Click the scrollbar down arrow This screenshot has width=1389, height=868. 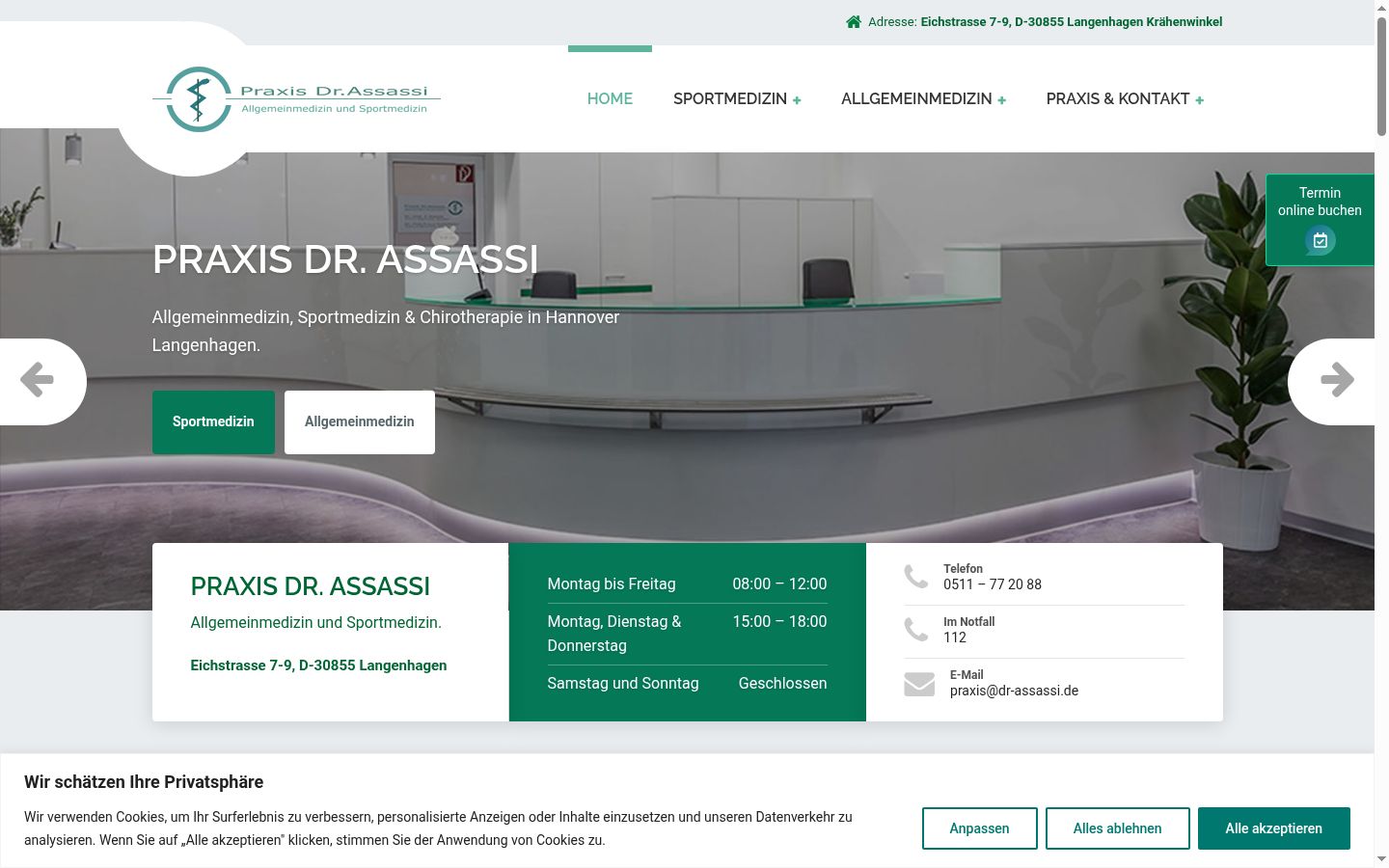tap(1381, 859)
